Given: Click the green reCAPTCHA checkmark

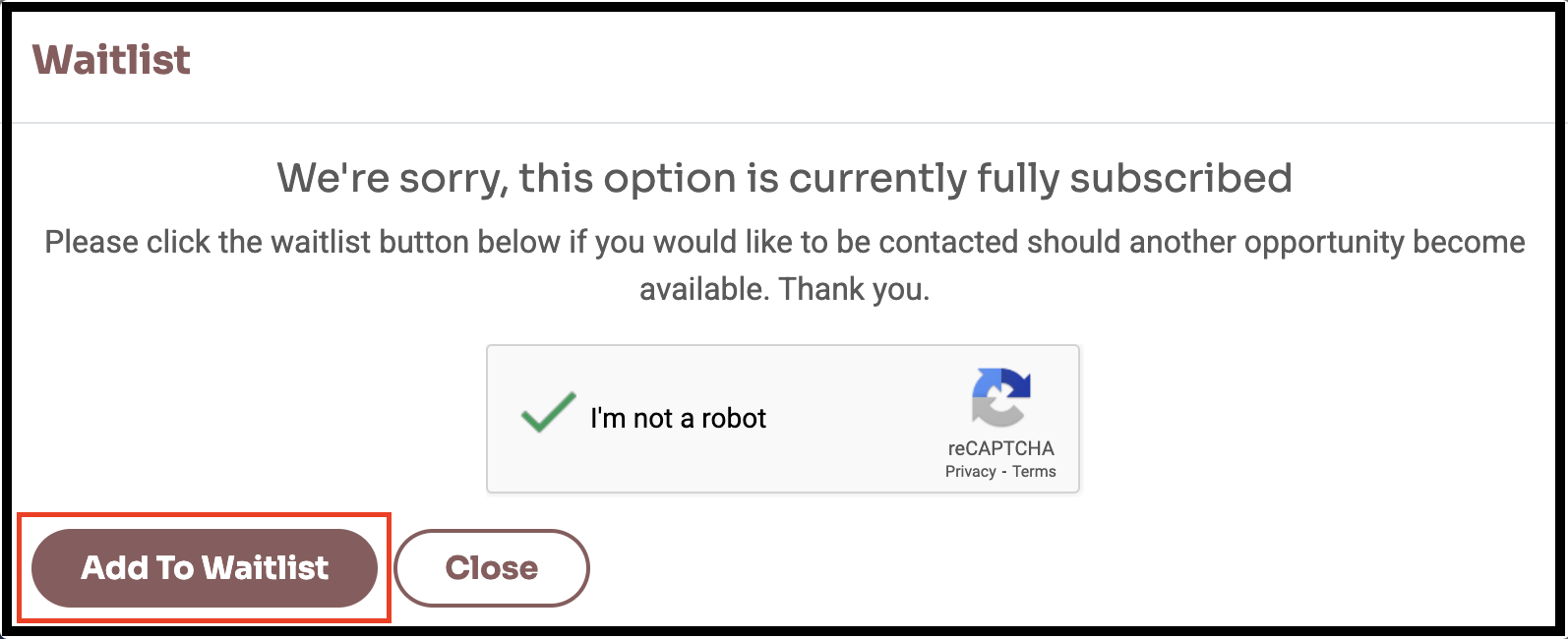Looking at the screenshot, I should click(x=548, y=412).
